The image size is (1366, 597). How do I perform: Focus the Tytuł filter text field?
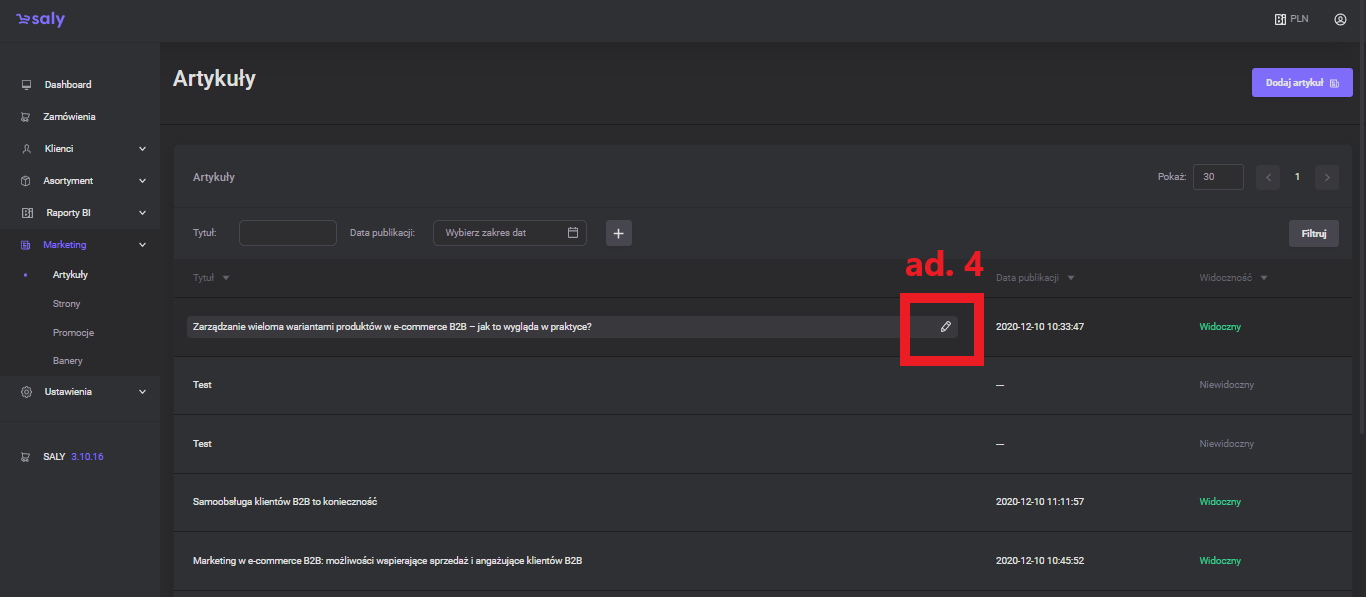pos(288,233)
